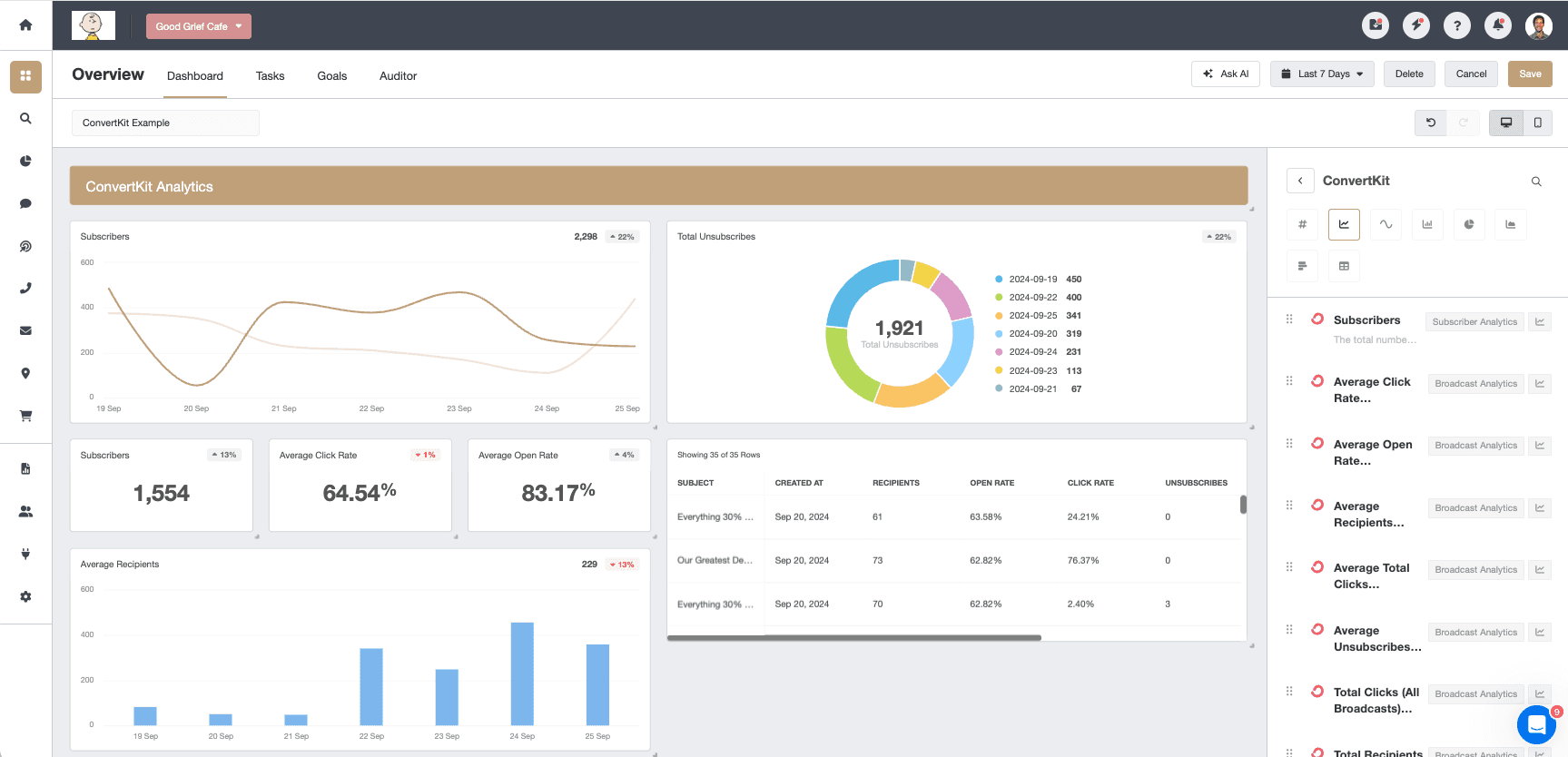This screenshot has width=1568, height=757.
Task: Go back from the ConvertKit panel
Action: click(x=1300, y=181)
